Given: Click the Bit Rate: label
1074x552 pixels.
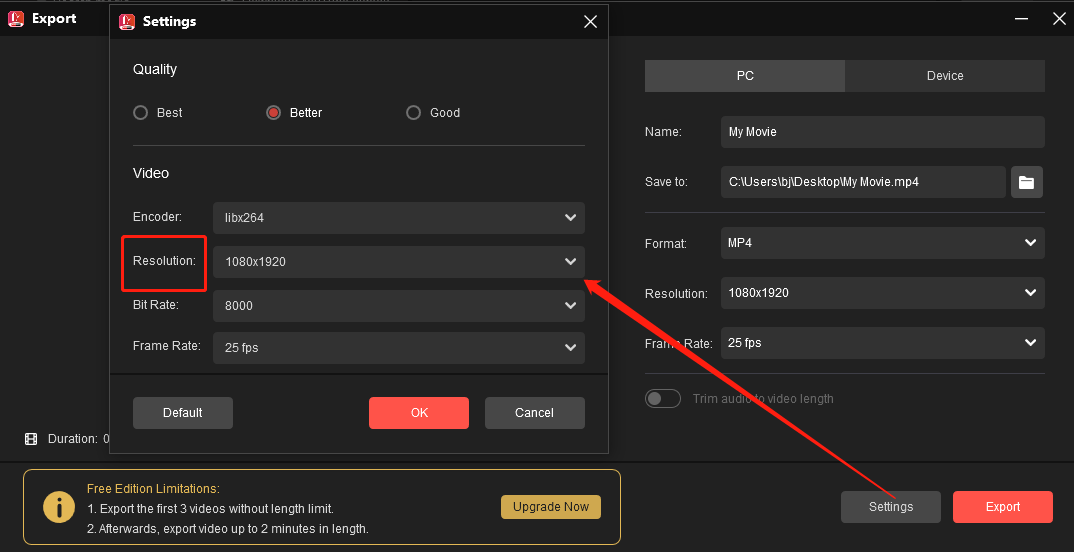Looking at the screenshot, I should (155, 305).
